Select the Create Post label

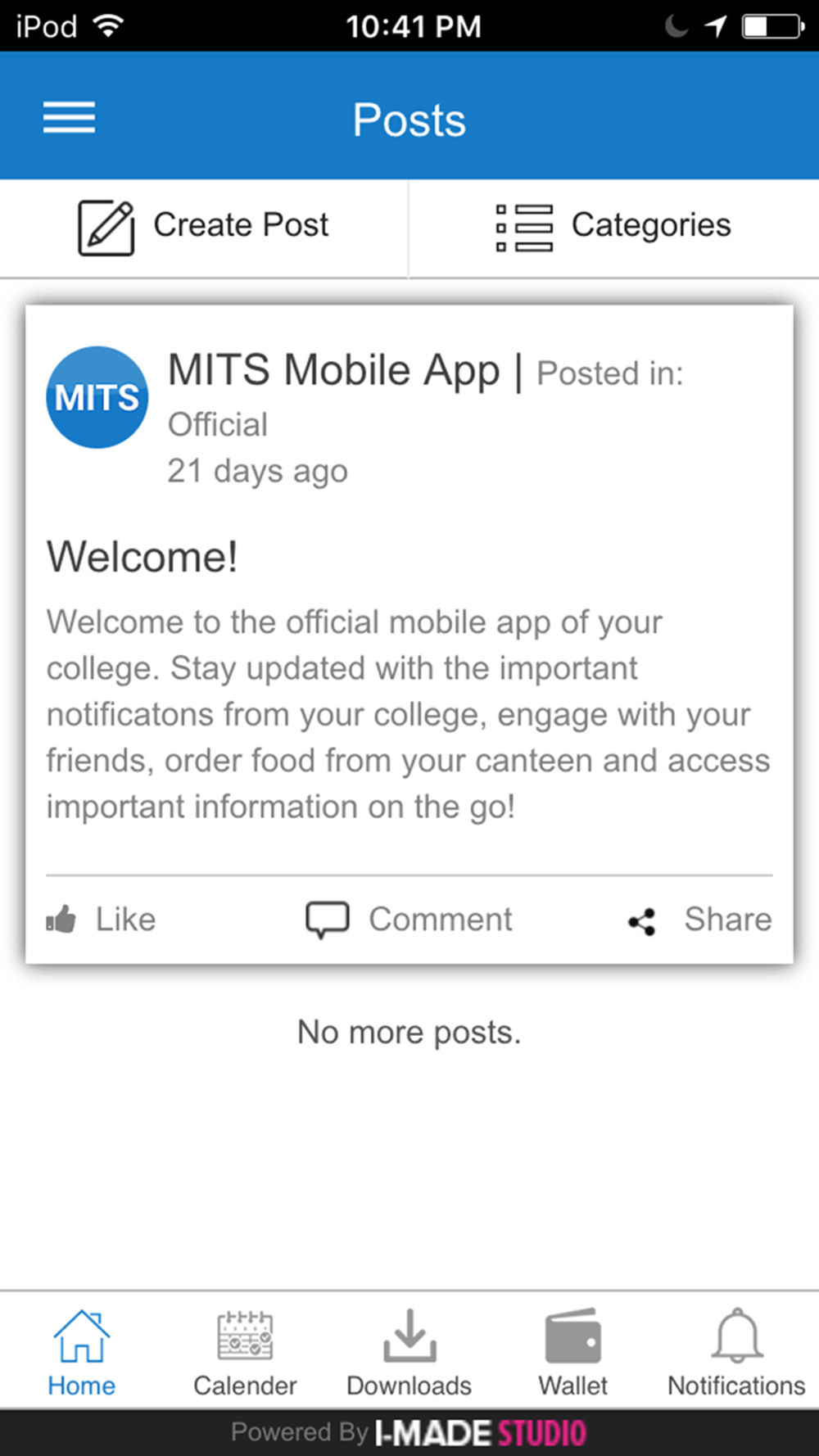click(x=241, y=224)
